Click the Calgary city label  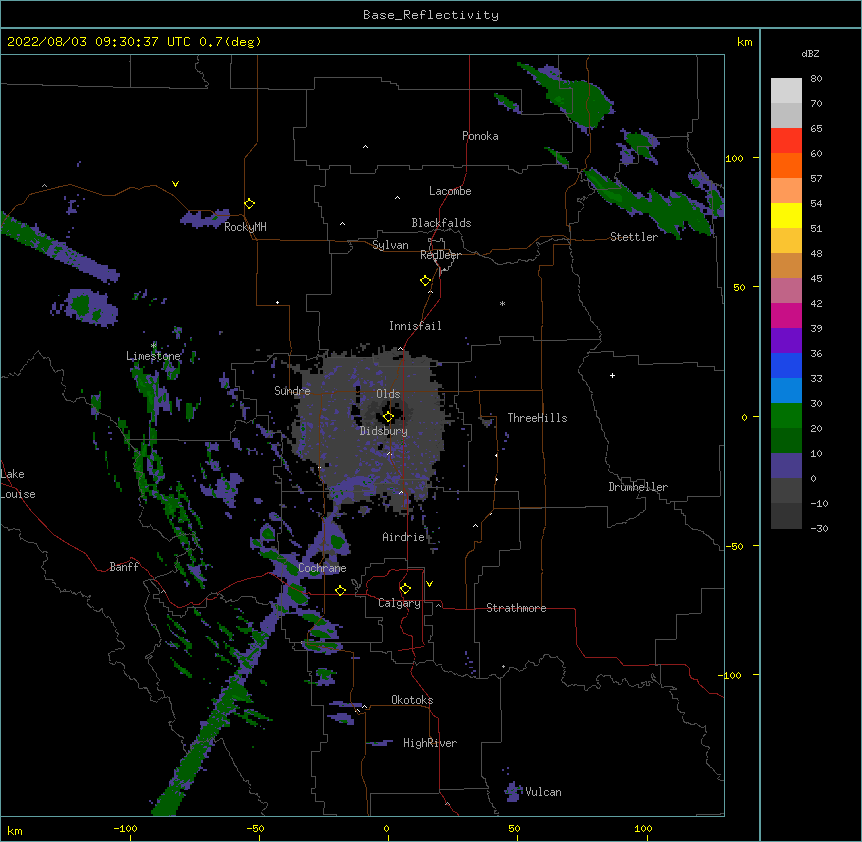click(x=399, y=603)
